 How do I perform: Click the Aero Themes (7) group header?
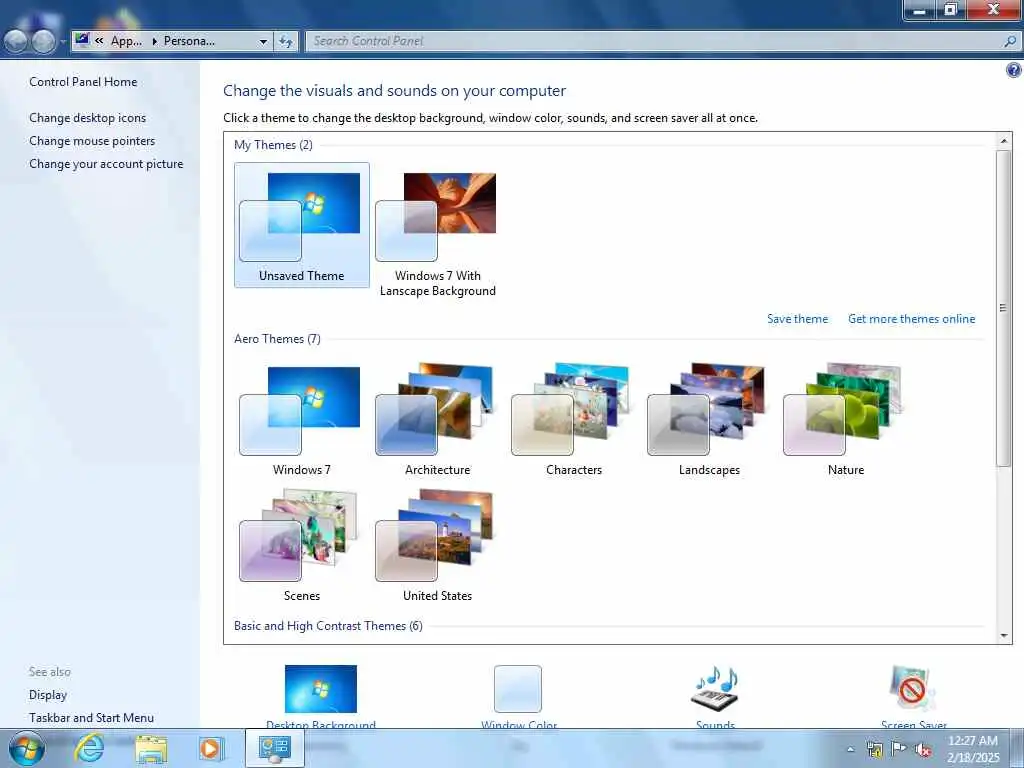[x=277, y=339]
